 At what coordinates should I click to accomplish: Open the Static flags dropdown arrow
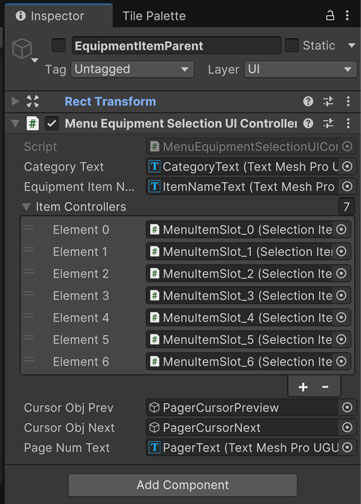coord(351,45)
